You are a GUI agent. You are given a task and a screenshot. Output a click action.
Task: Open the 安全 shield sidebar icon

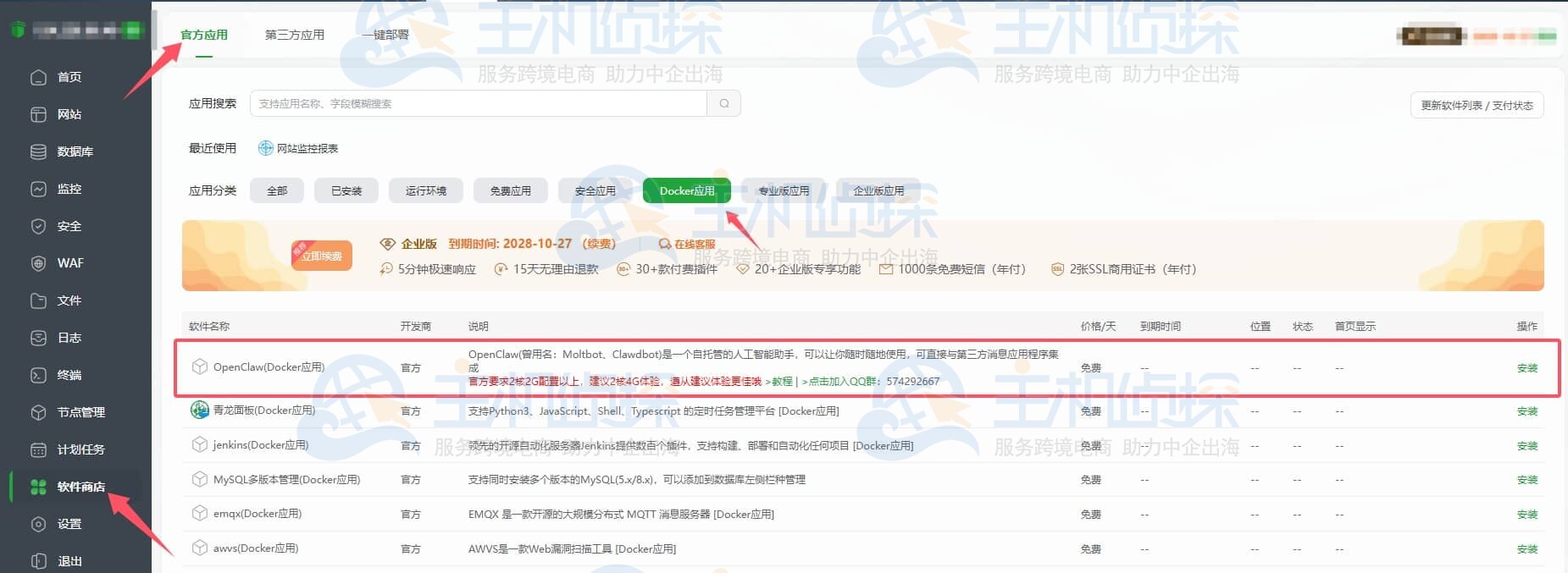click(38, 226)
